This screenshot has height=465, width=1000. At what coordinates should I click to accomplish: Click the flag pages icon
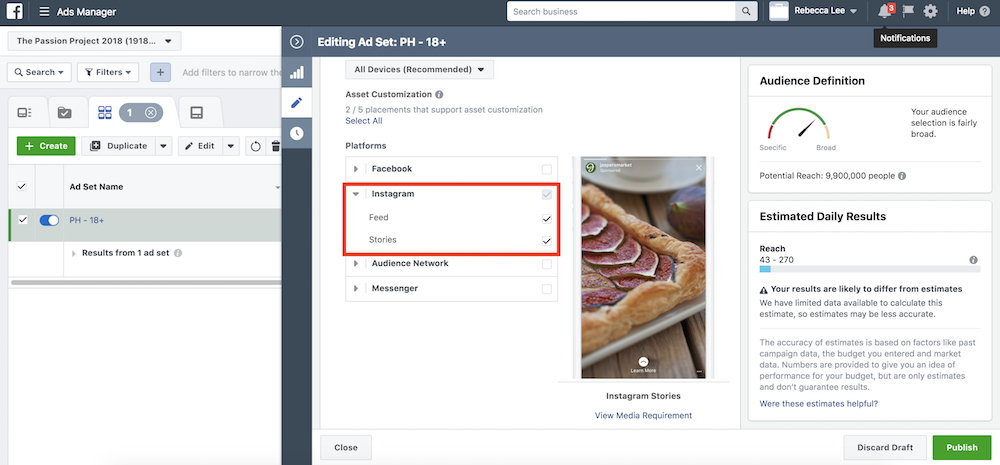908,11
